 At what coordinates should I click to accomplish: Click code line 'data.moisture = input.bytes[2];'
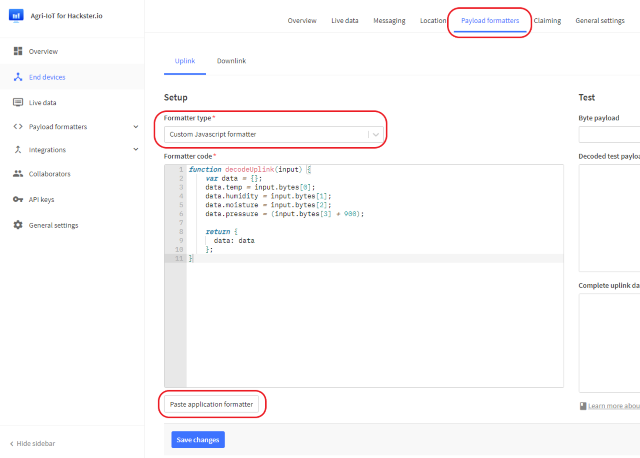click(x=268, y=205)
